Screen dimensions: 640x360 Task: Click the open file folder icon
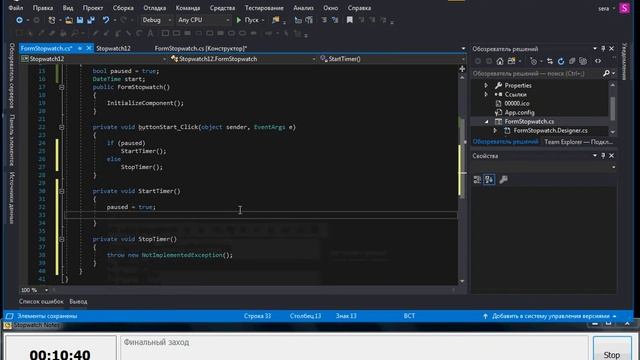click(x=69, y=20)
